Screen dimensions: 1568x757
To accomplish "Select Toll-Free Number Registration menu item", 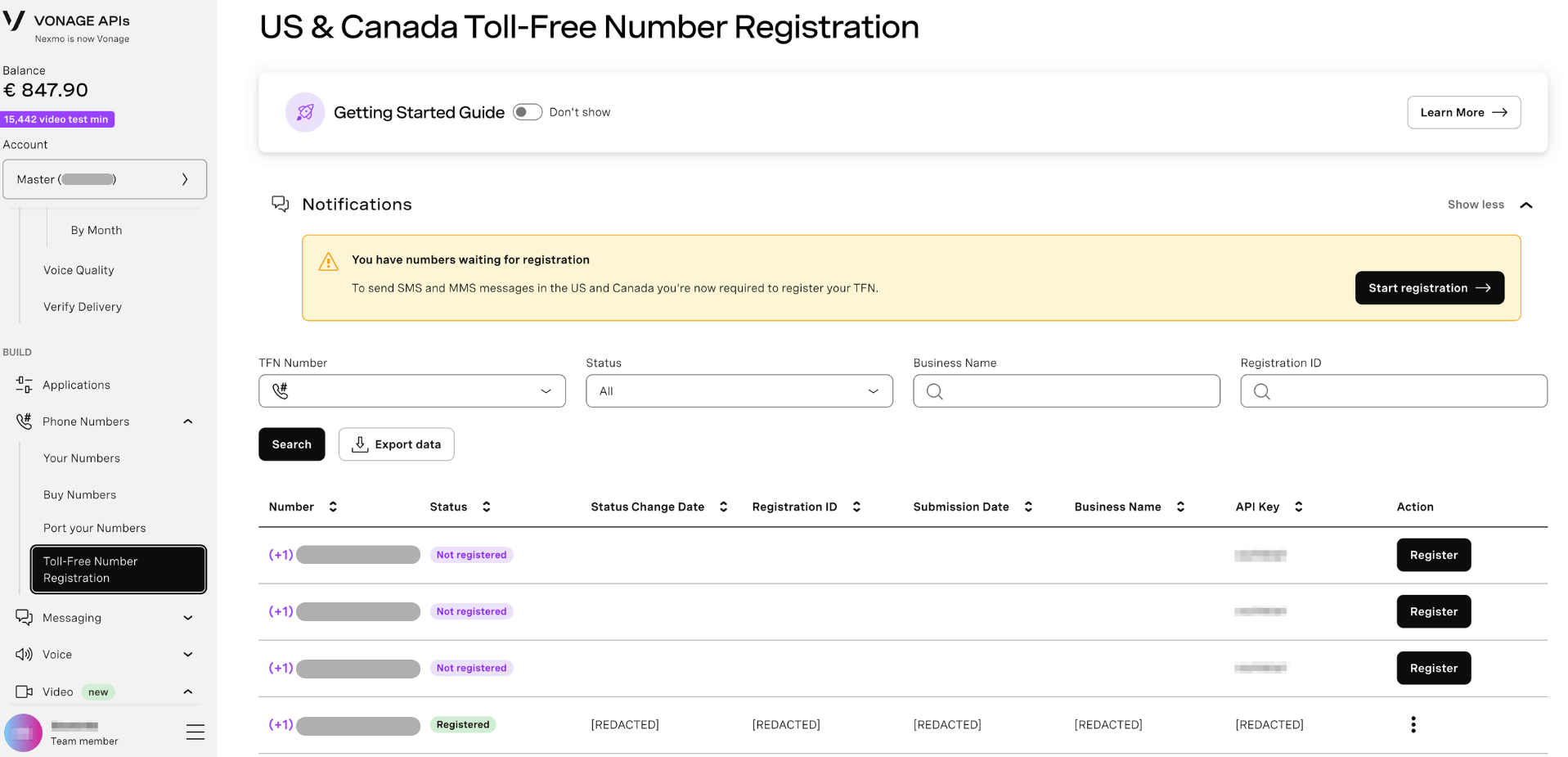I will [119, 570].
